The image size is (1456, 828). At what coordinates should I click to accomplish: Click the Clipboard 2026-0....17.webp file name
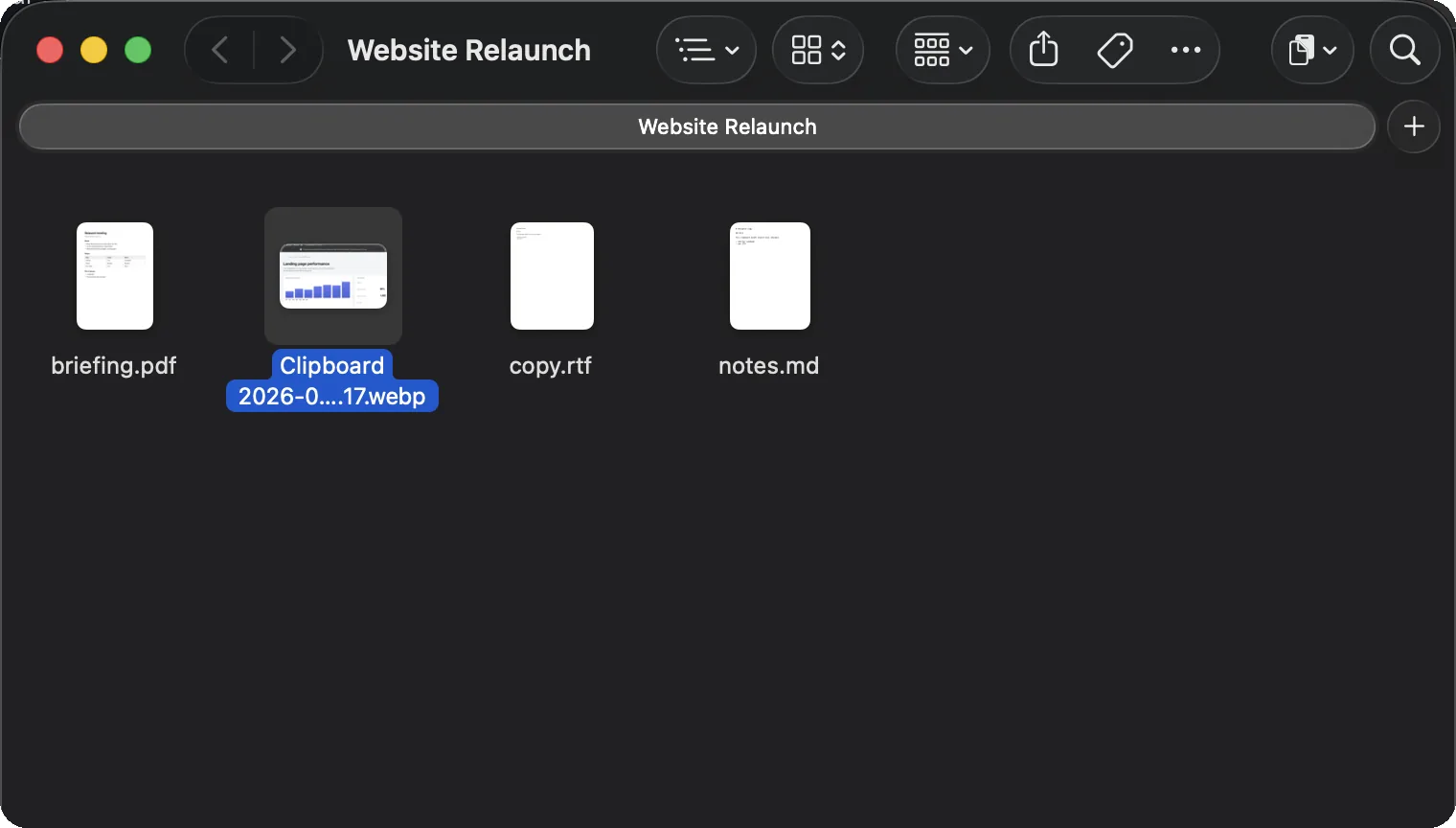[x=332, y=380]
